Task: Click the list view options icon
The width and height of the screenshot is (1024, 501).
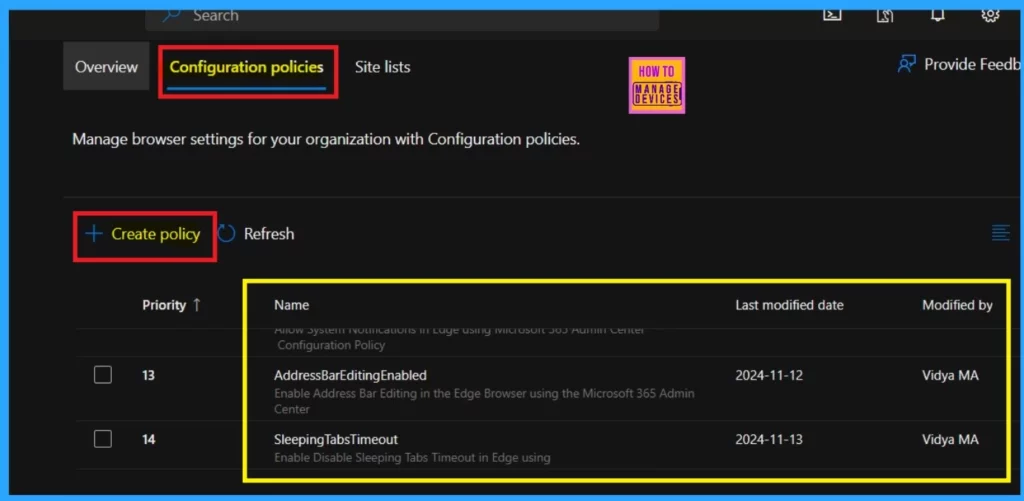Action: (1000, 233)
